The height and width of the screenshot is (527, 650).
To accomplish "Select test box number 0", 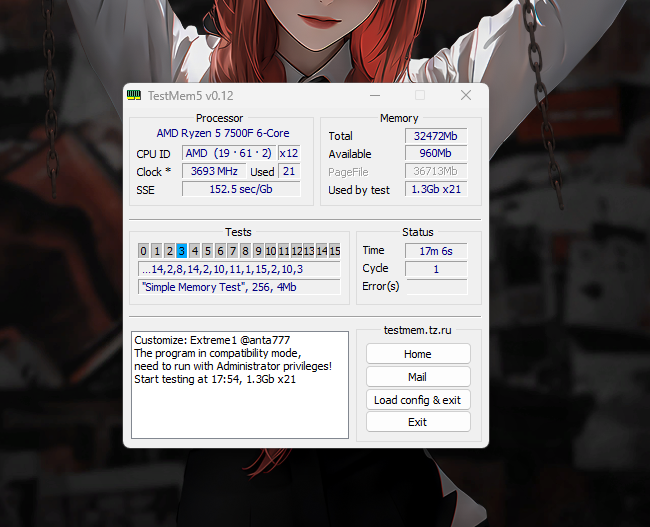I will click(143, 251).
